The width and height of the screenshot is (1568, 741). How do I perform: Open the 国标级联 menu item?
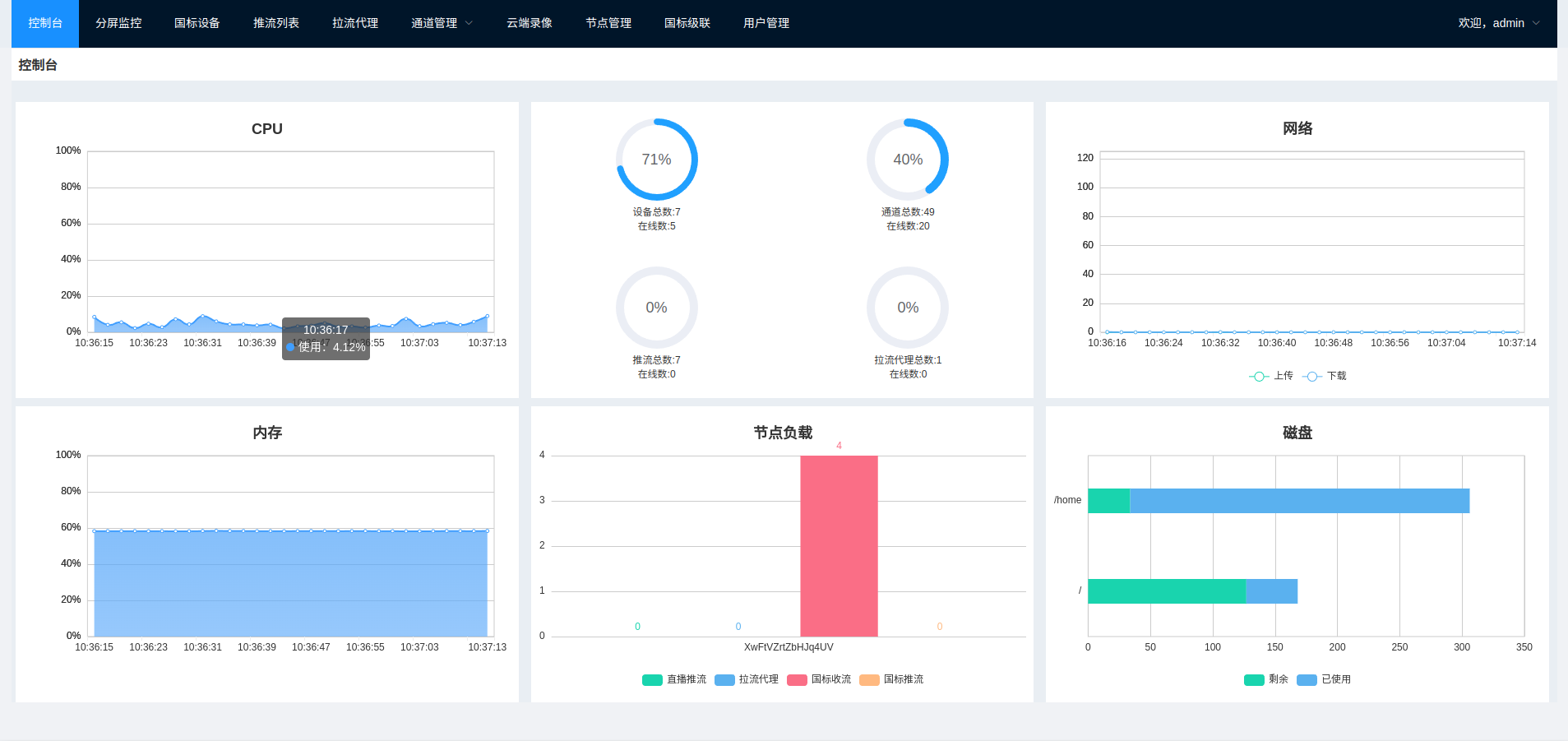click(687, 23)
